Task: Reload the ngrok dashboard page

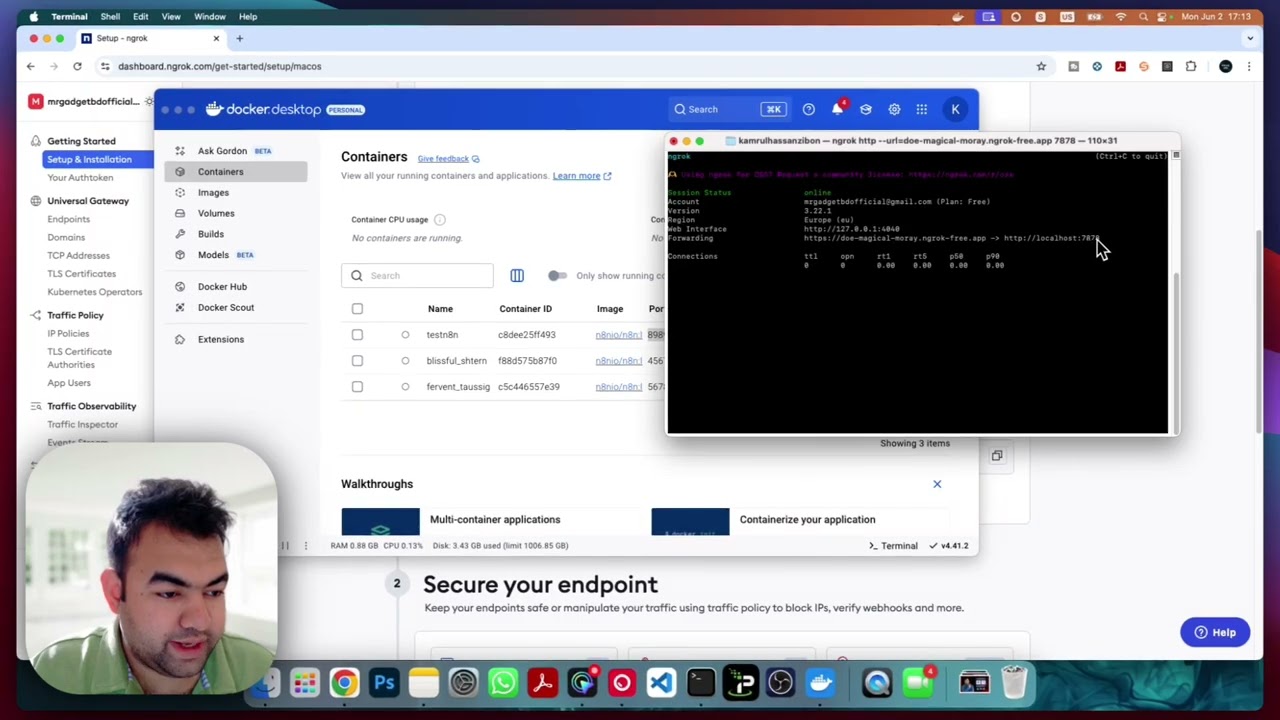Action: [77, 67]
